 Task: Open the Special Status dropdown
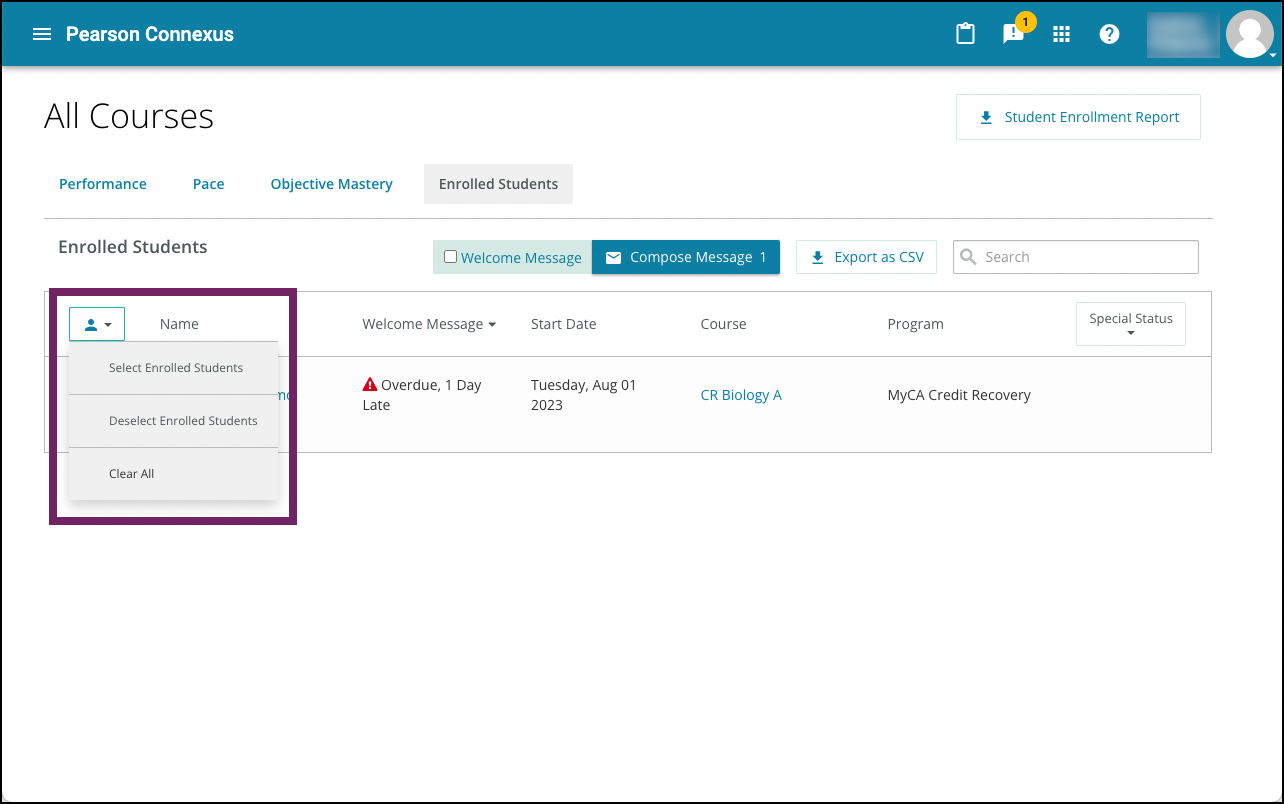tap(1131, 324)
